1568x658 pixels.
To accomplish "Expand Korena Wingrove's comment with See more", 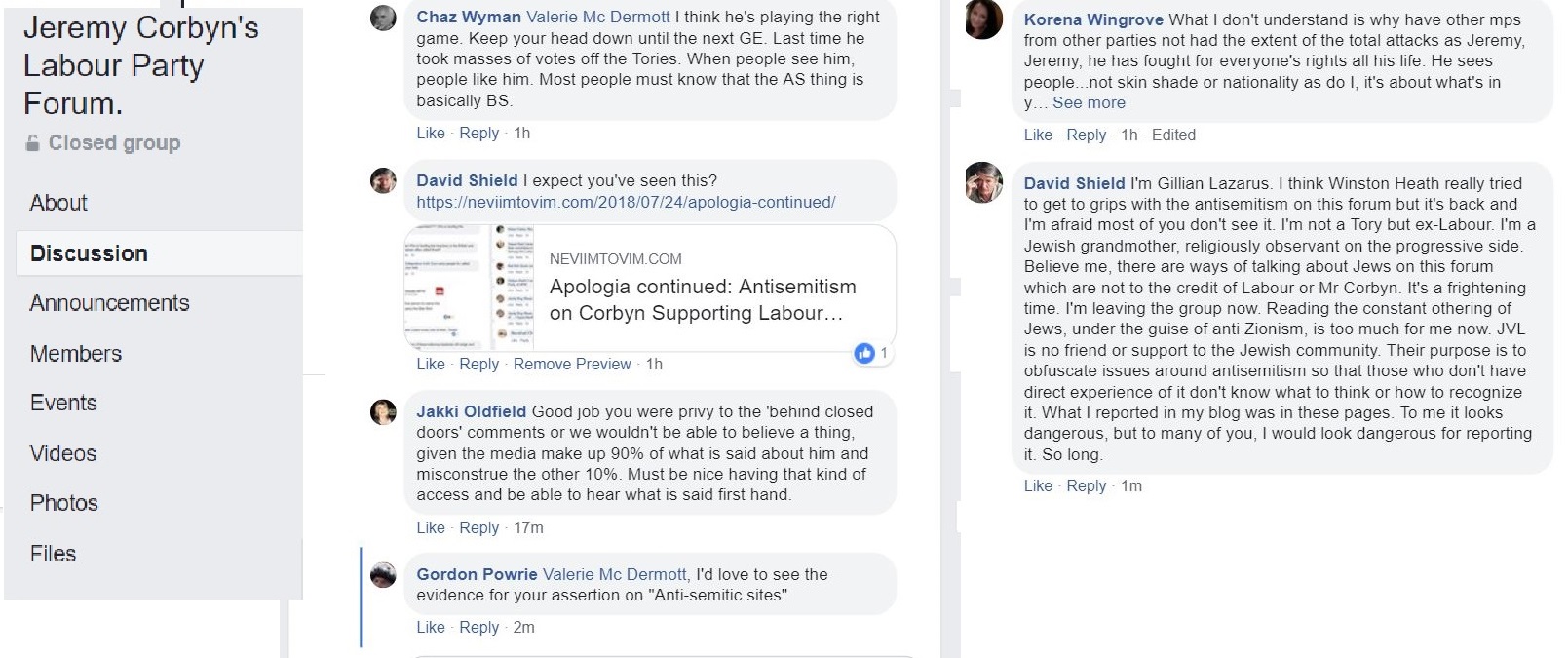I will 1089,102.
